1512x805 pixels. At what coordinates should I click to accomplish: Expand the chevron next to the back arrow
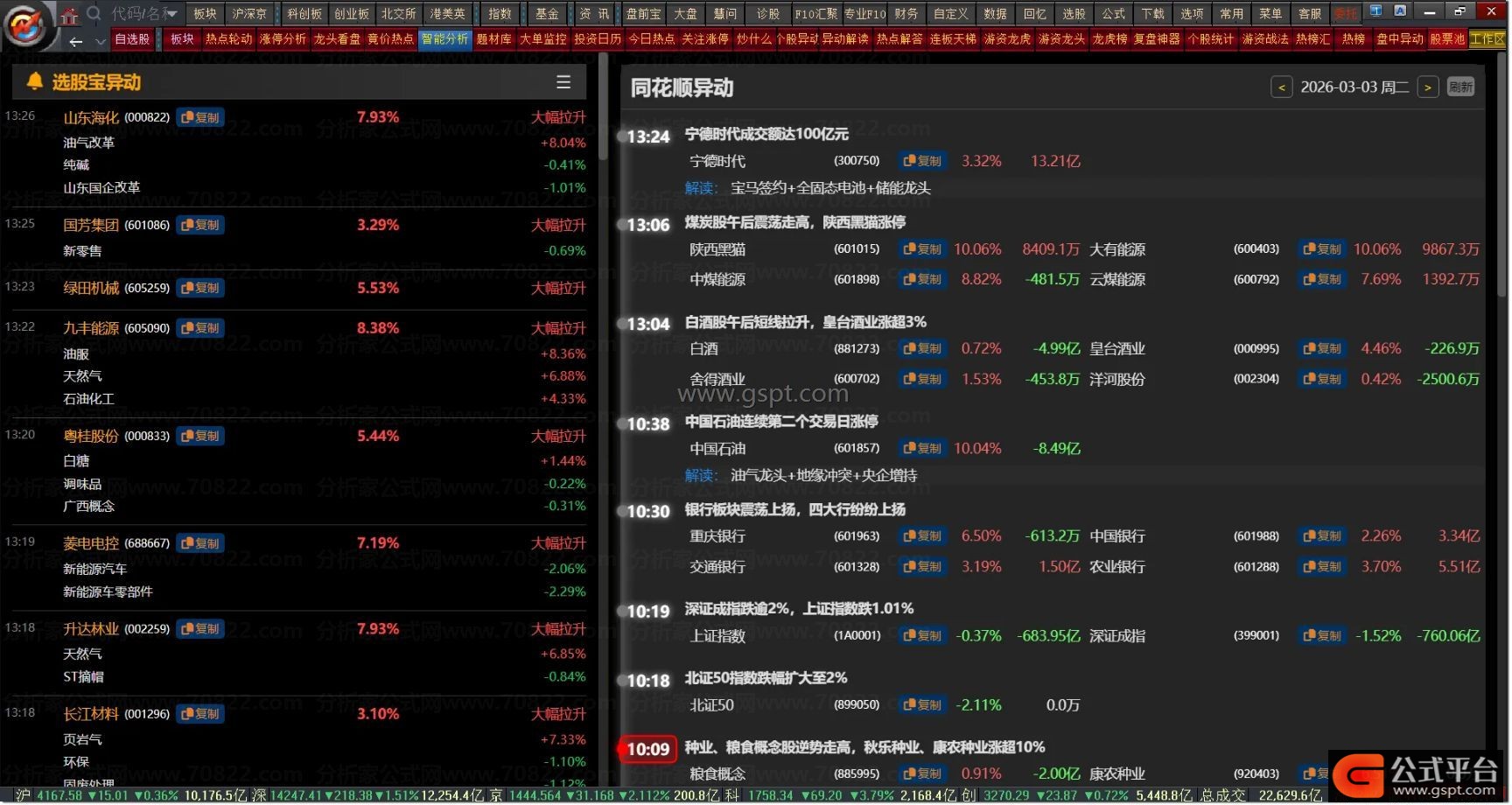point(100,41)
